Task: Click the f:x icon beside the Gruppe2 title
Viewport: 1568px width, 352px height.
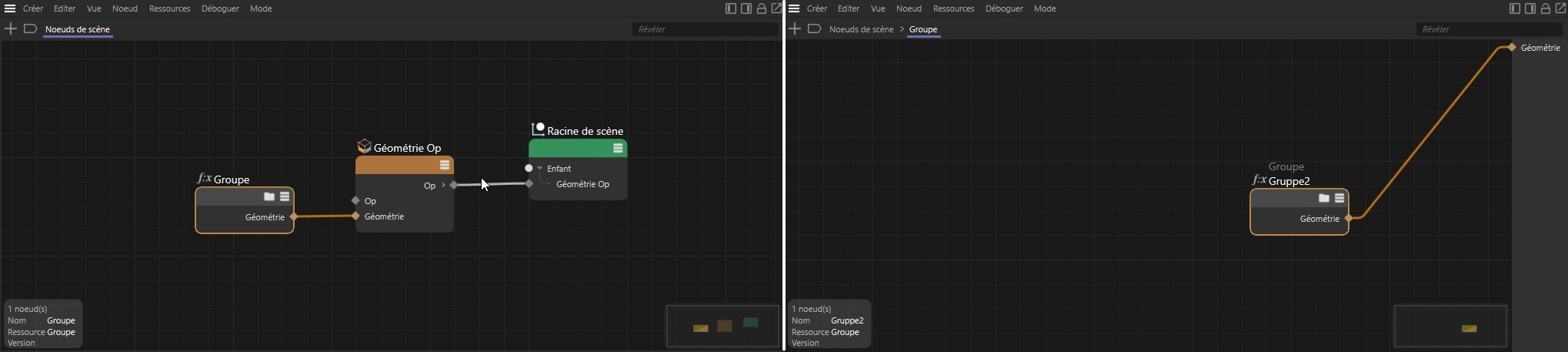Action: coord(1259,179)
